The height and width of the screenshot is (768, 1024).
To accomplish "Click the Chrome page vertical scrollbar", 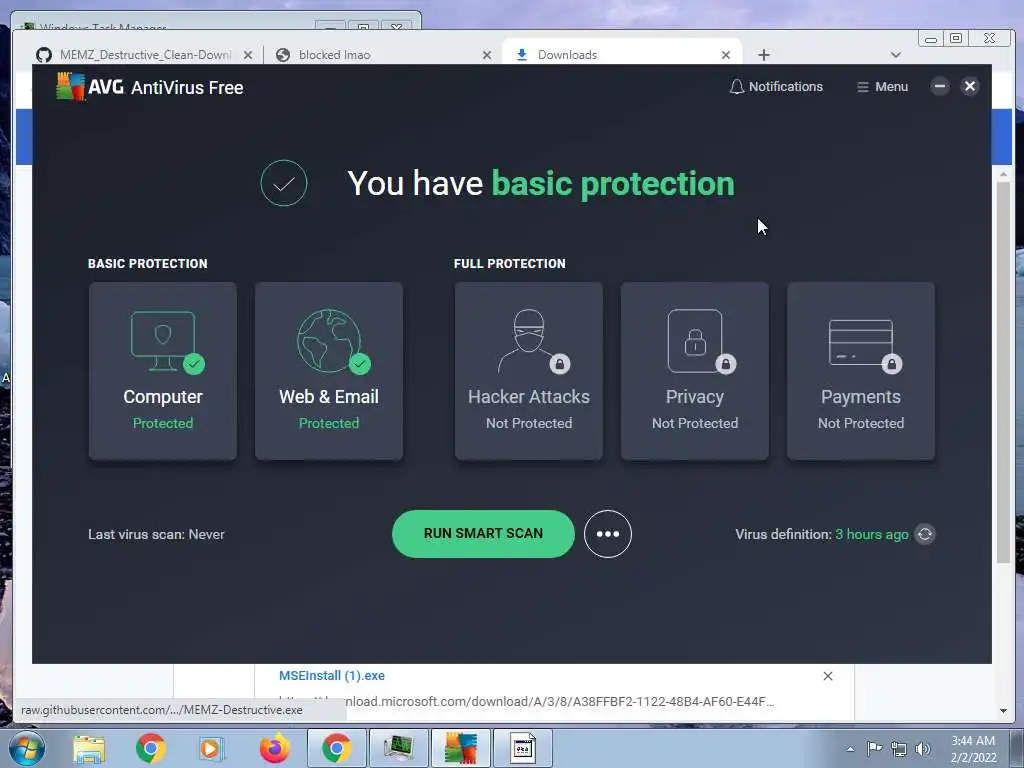I will 1004,372.
